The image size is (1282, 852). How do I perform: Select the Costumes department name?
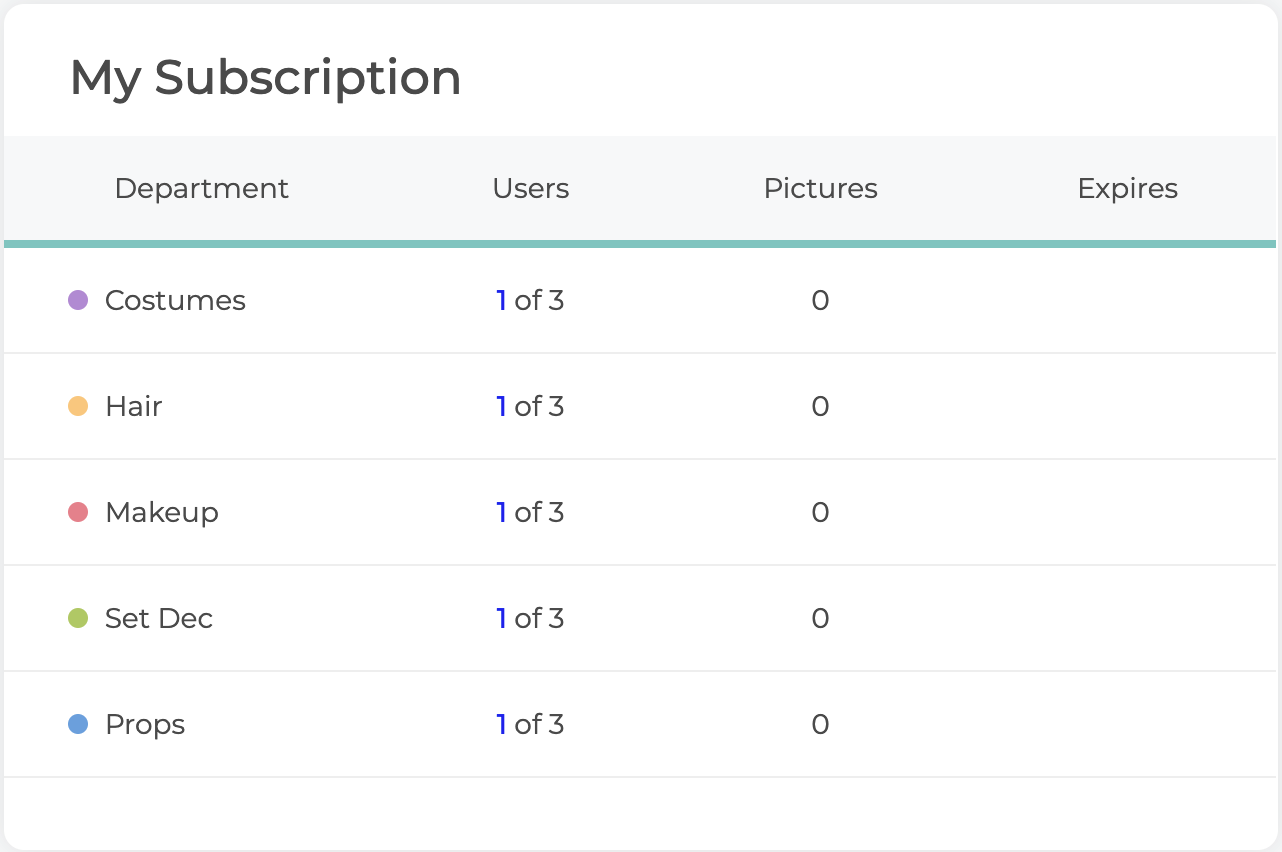[175, 300]
